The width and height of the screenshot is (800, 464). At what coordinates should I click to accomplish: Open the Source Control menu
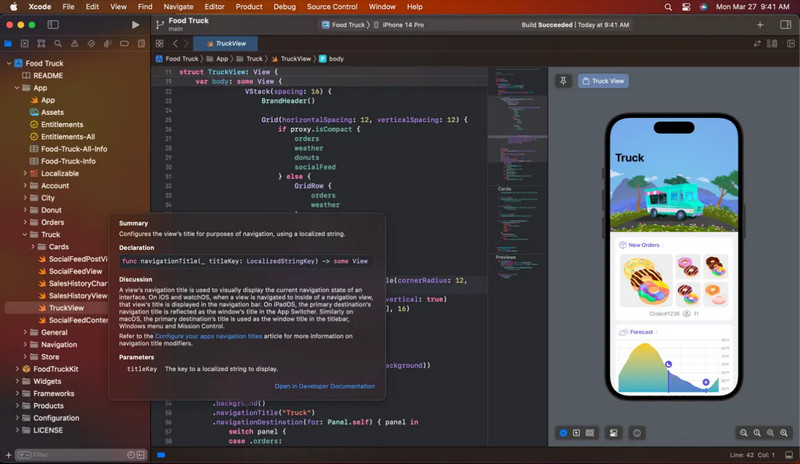pos(332,7)
